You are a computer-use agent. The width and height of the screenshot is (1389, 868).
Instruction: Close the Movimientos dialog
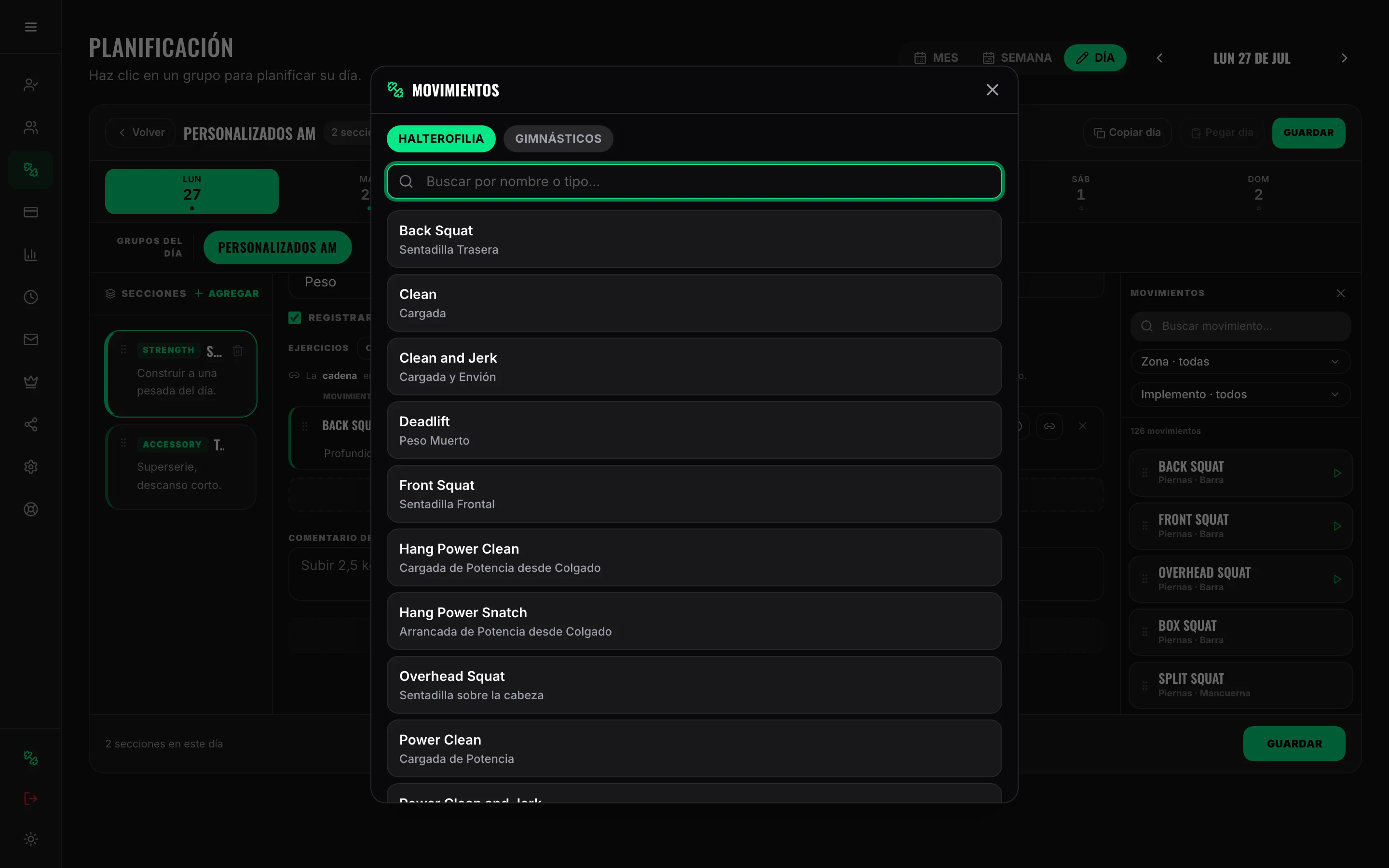coord(993,90)
